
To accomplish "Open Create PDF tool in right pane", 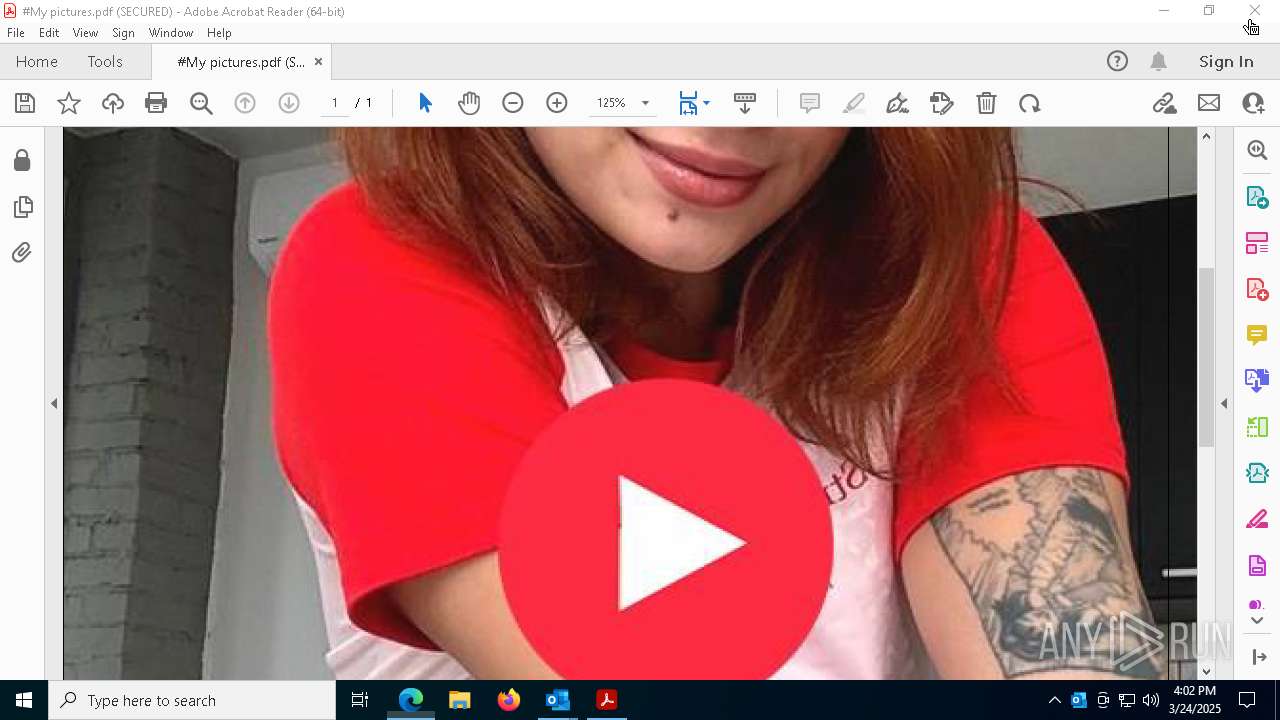I will point(1257,289).
